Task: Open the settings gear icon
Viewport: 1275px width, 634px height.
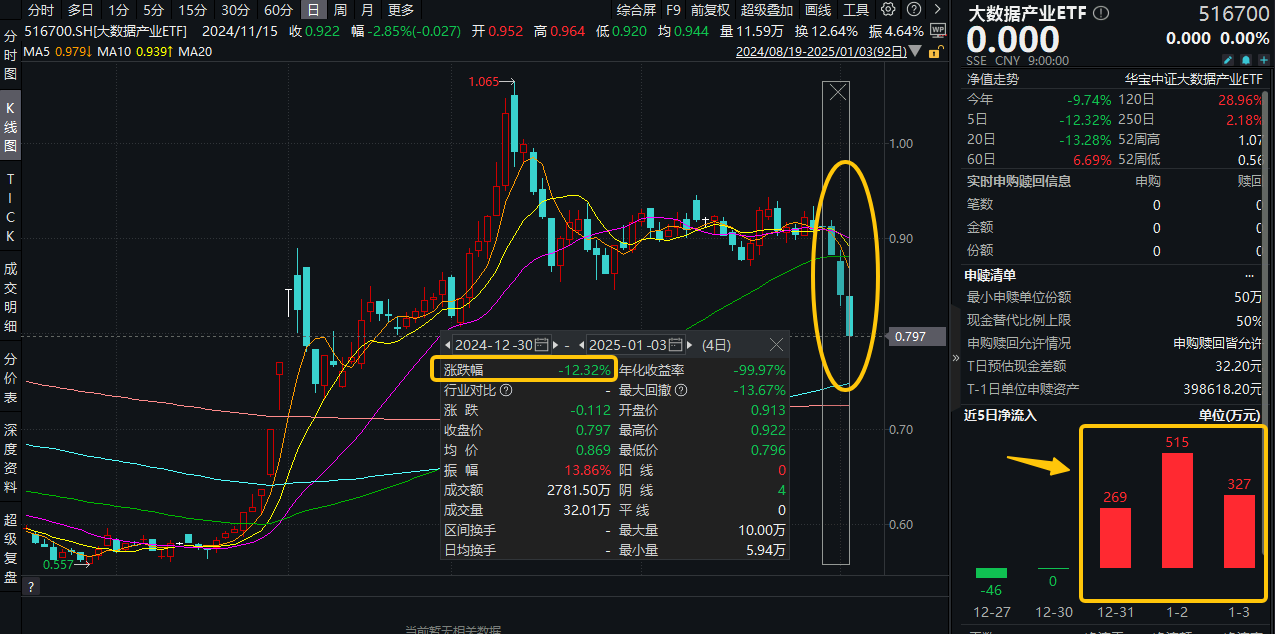Action: coord(886,10)
